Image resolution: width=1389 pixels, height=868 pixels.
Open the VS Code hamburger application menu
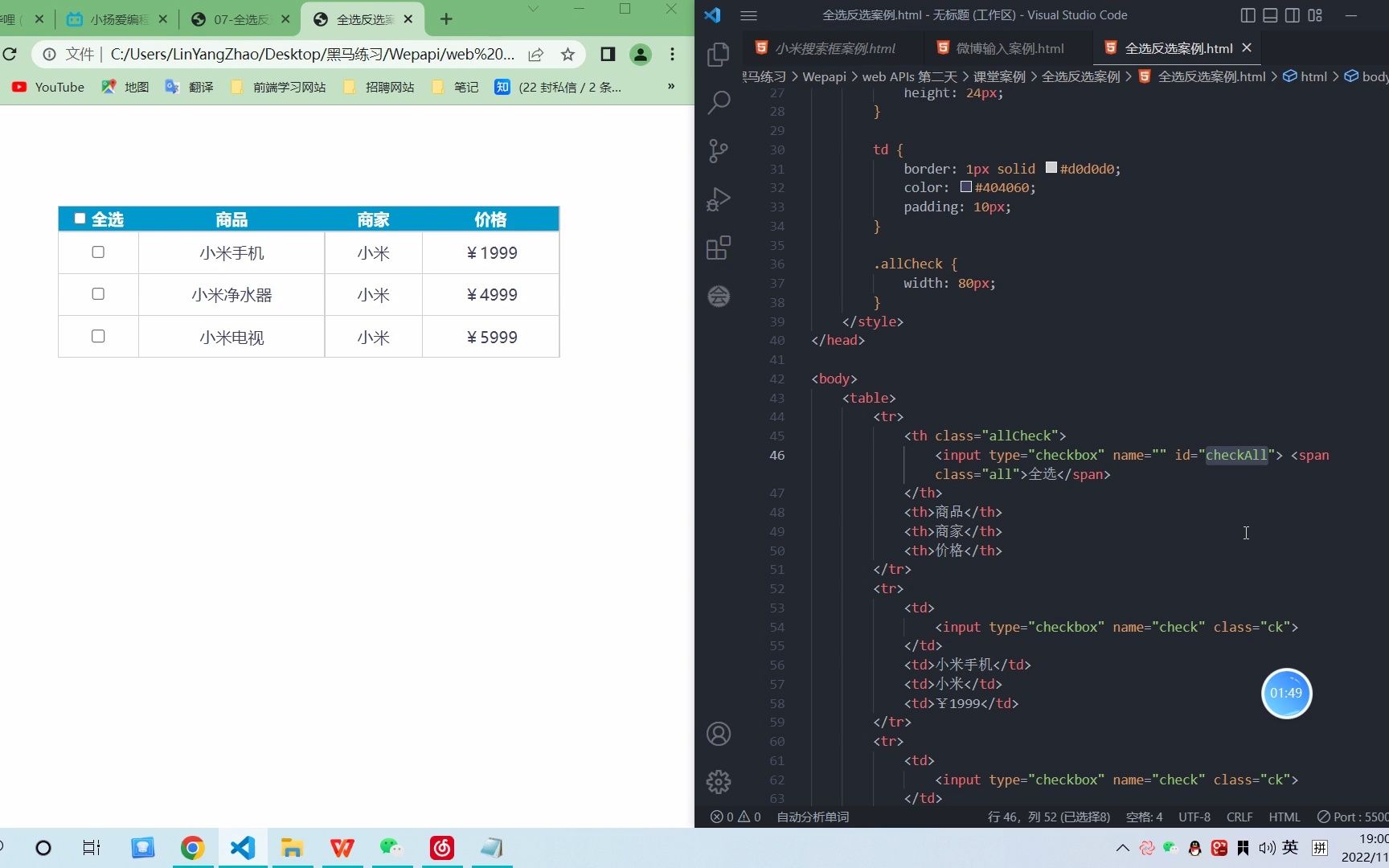pos(748,15)
